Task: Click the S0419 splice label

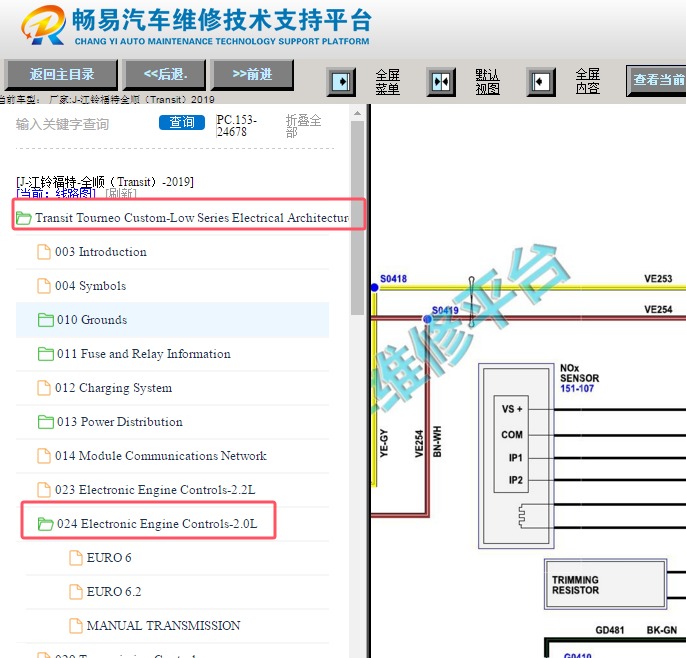Action: click(x=445, y=310)
